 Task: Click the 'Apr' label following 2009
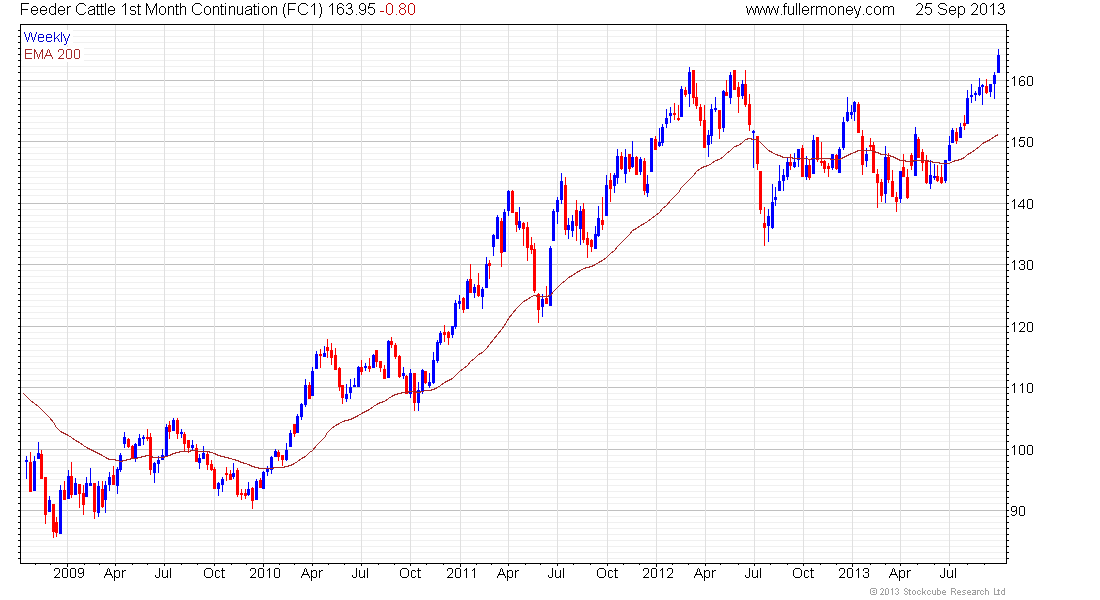pyautogui.click(x=115, y=573)
